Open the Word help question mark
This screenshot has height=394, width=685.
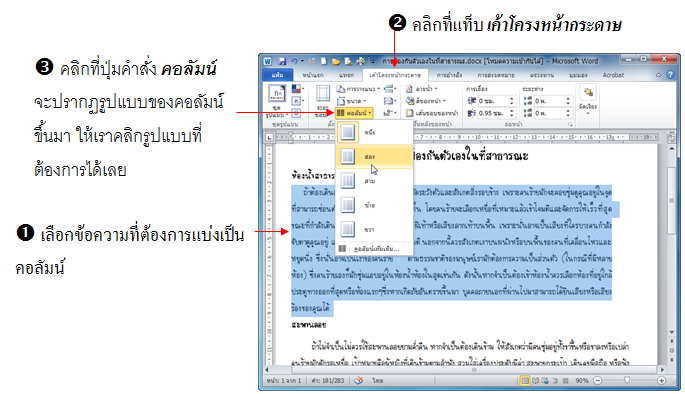pos(670,75)
